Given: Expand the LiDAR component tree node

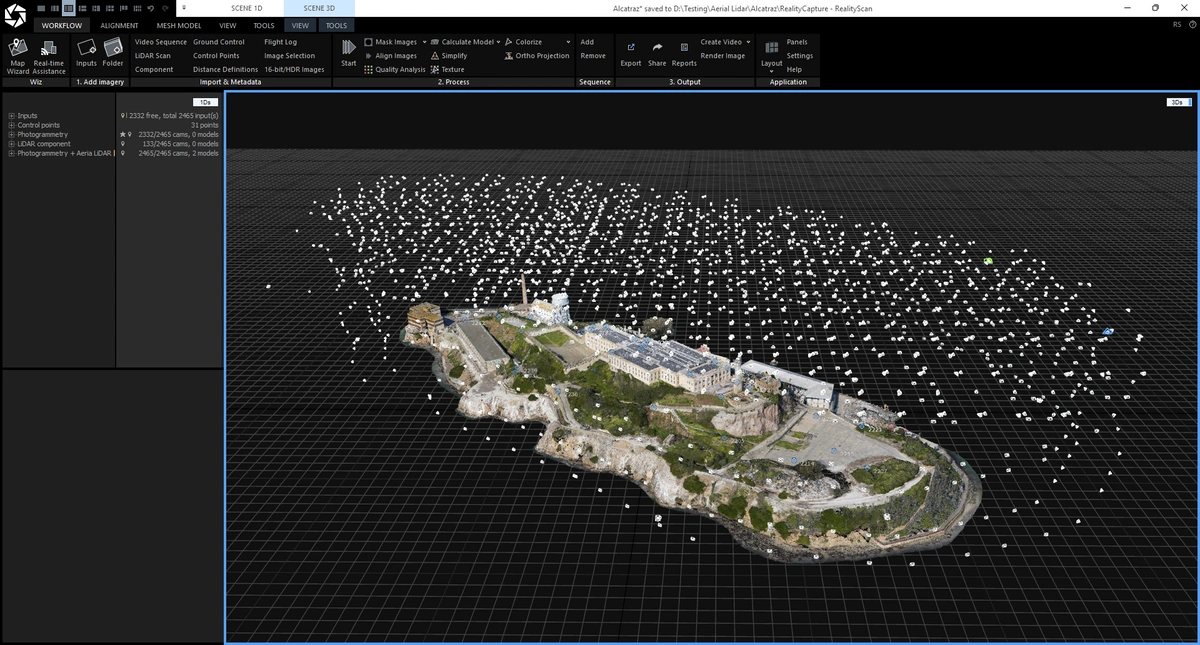Looking at the screenshot, I should tap(11, 144).
